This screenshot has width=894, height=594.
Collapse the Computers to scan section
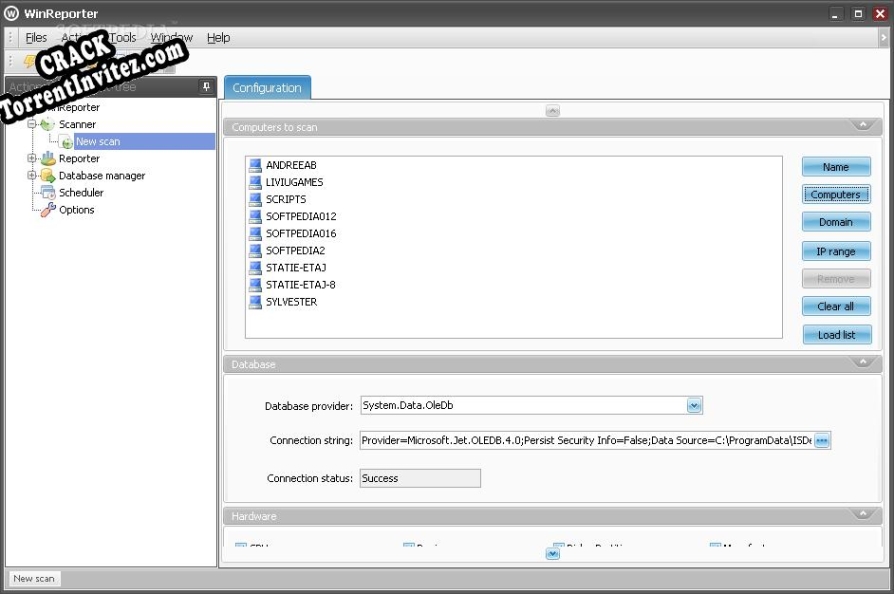pyautogui.click(x=864, y=127)
